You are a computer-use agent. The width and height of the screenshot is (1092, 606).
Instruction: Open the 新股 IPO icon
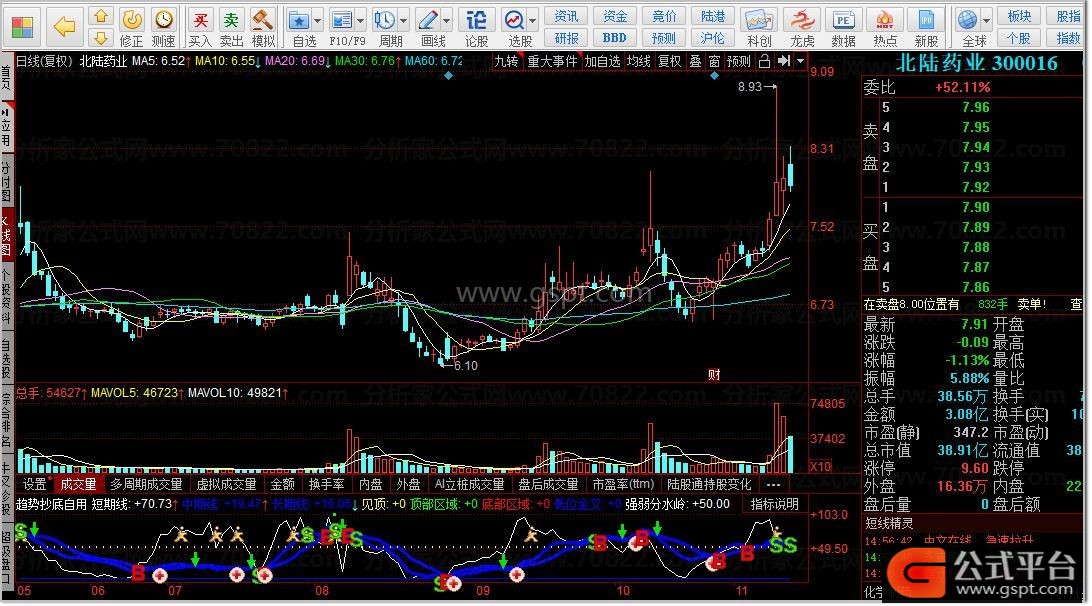pos(926,20)
